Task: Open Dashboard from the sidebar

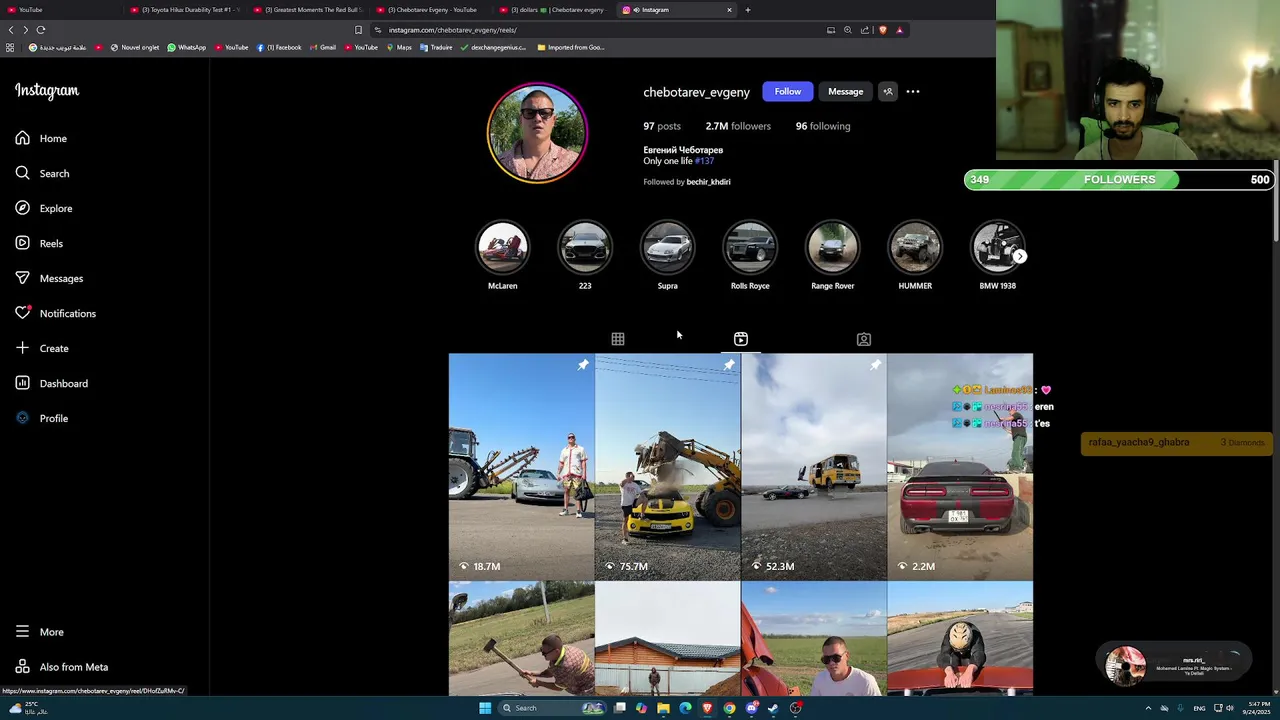Action: (51, 383)
